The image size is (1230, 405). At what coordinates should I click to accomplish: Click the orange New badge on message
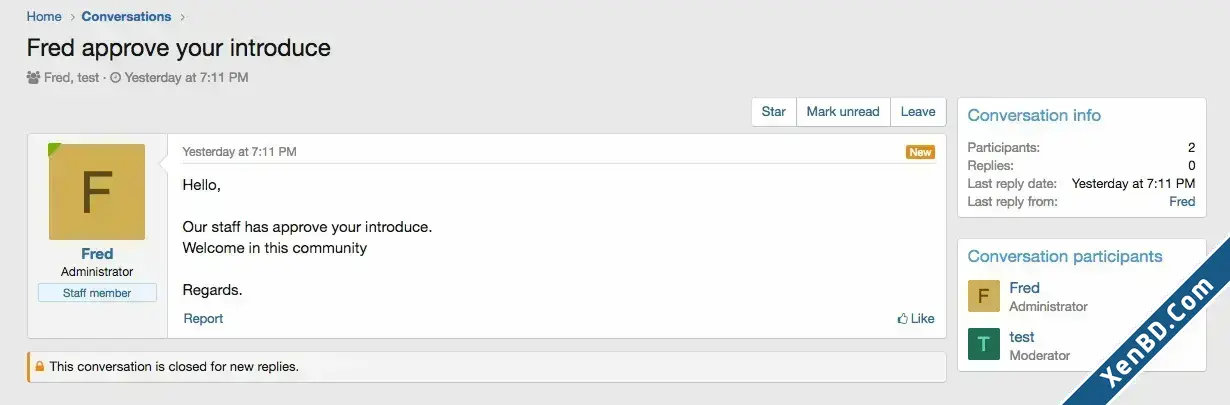pyautogui.click(x=920, y=152)
